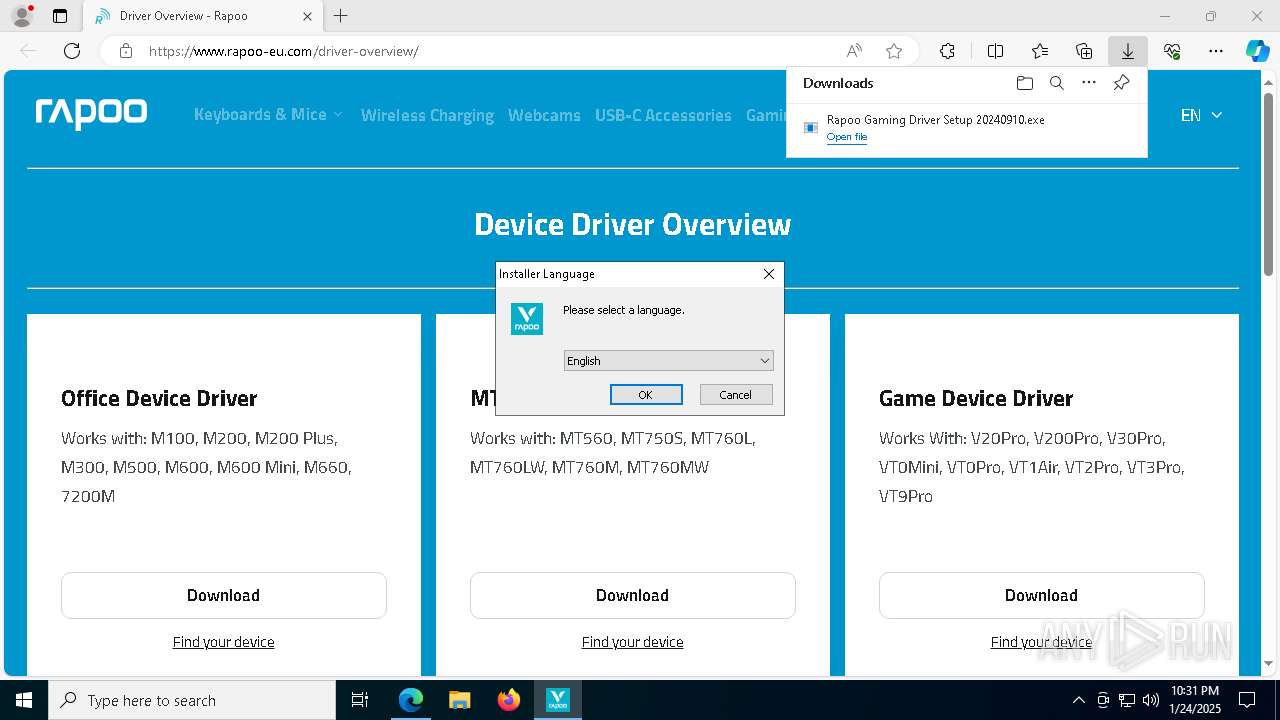
Task: Open the Favorites list icon
Action: [x=1040, y=51]
